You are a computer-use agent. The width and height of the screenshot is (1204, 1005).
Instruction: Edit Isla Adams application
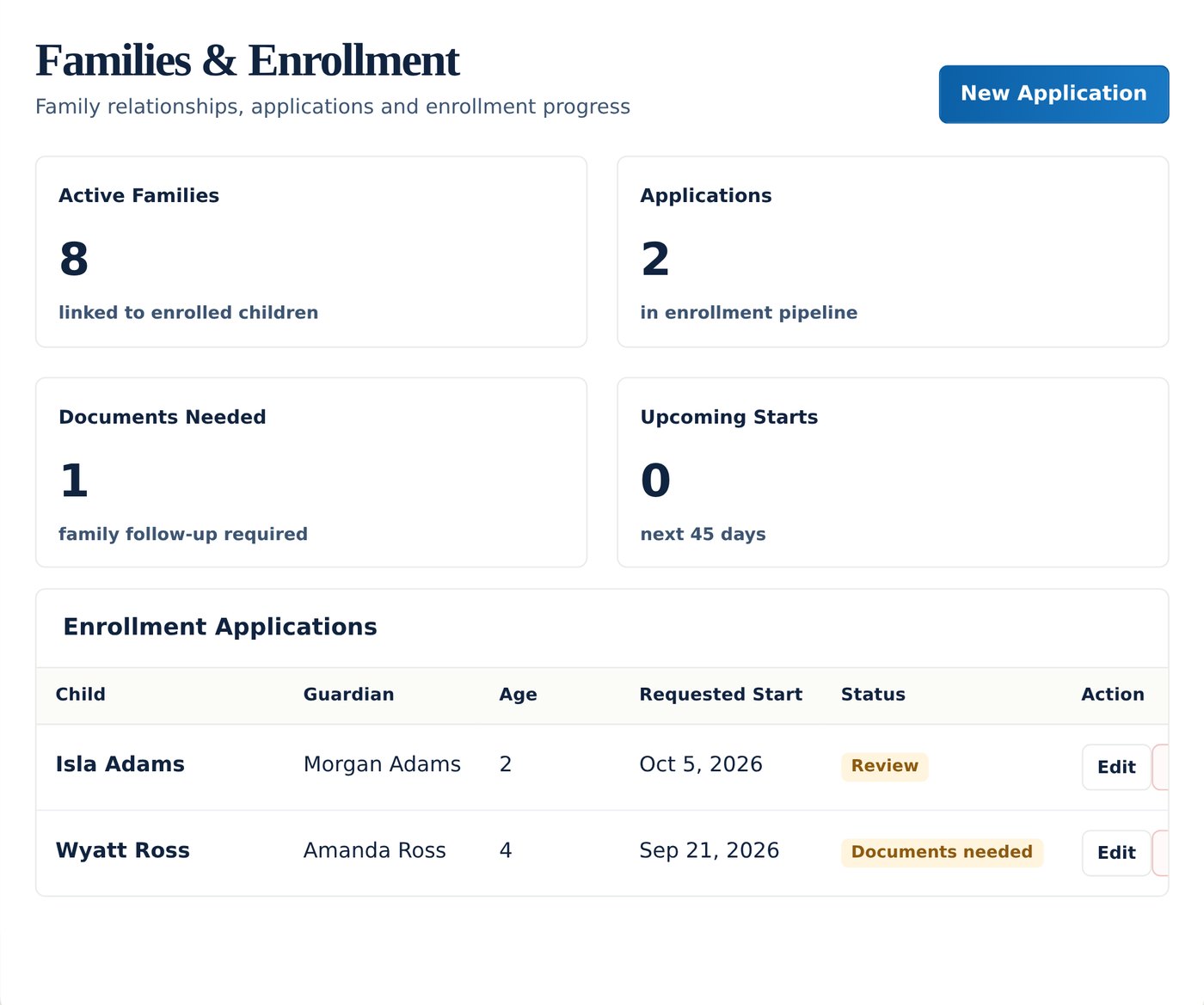pos(1116,767)
